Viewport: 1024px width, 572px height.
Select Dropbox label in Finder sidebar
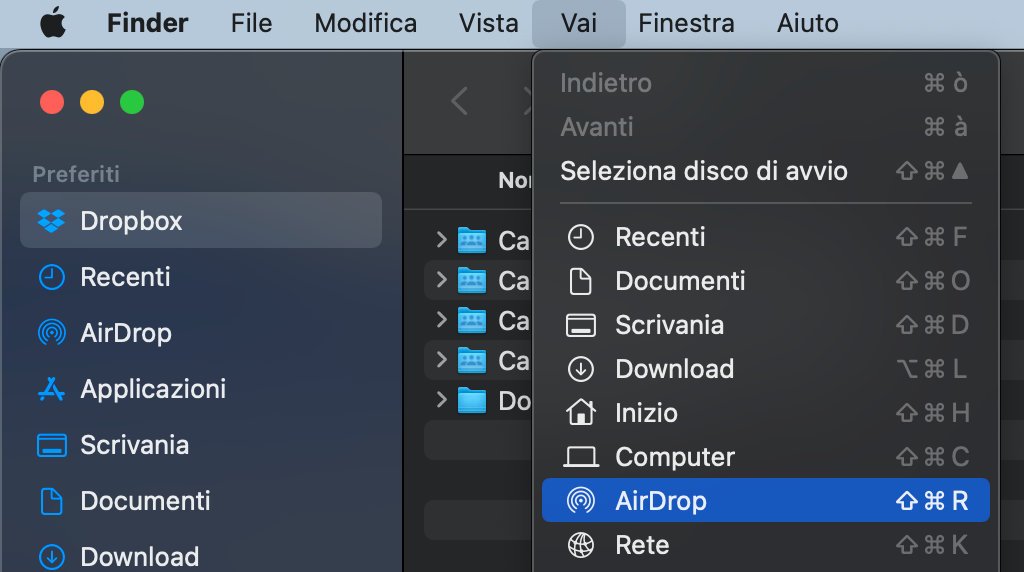131,221
